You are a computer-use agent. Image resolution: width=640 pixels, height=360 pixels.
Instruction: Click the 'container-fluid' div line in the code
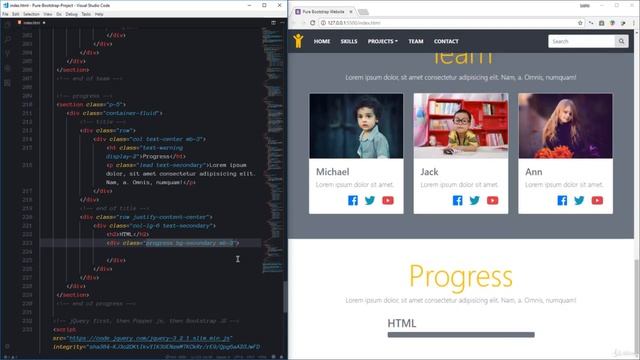tap(115, 113)
